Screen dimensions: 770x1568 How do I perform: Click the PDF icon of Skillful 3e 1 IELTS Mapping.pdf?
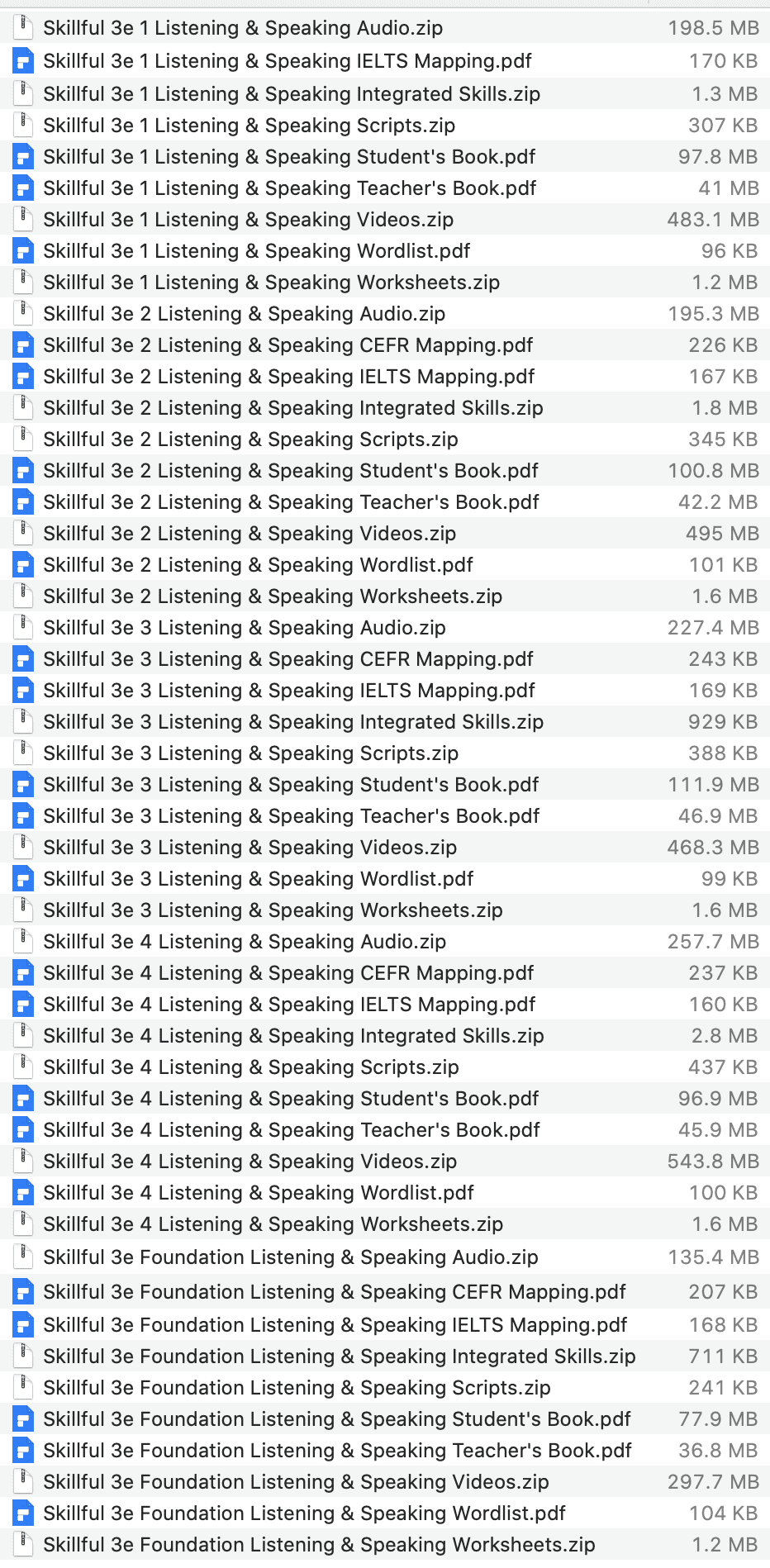click(x=24, y=61)
